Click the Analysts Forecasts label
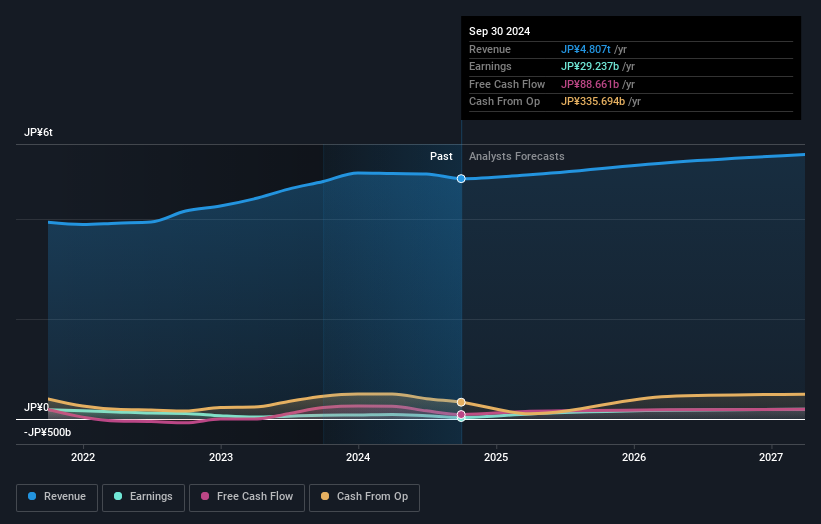This screenshot has height=524, width=821. 516,156
